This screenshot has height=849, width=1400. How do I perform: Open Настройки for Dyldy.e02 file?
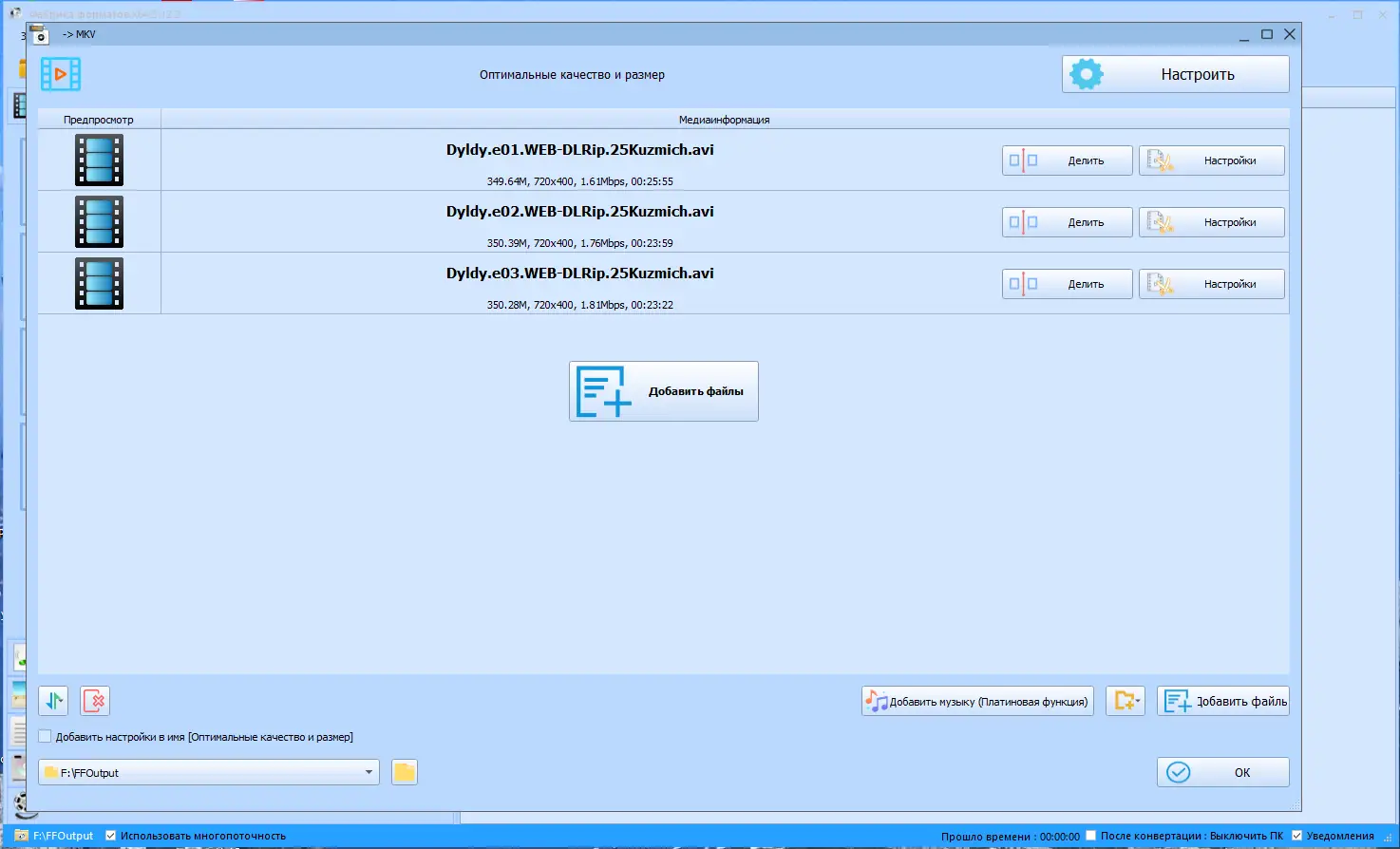(x=1212, y=222)
